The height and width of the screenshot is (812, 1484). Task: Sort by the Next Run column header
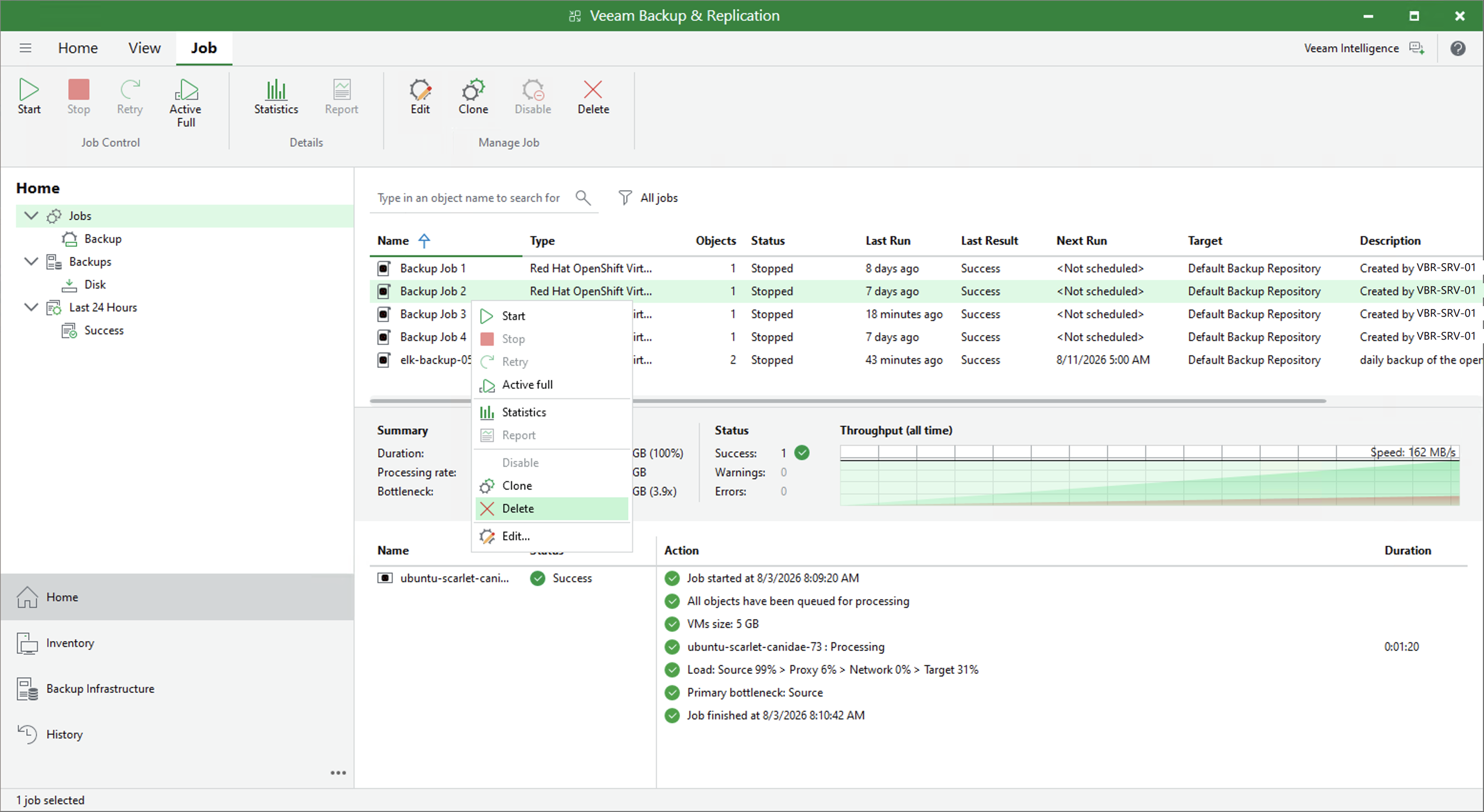pyautogui.click(x=1081, y=241)
